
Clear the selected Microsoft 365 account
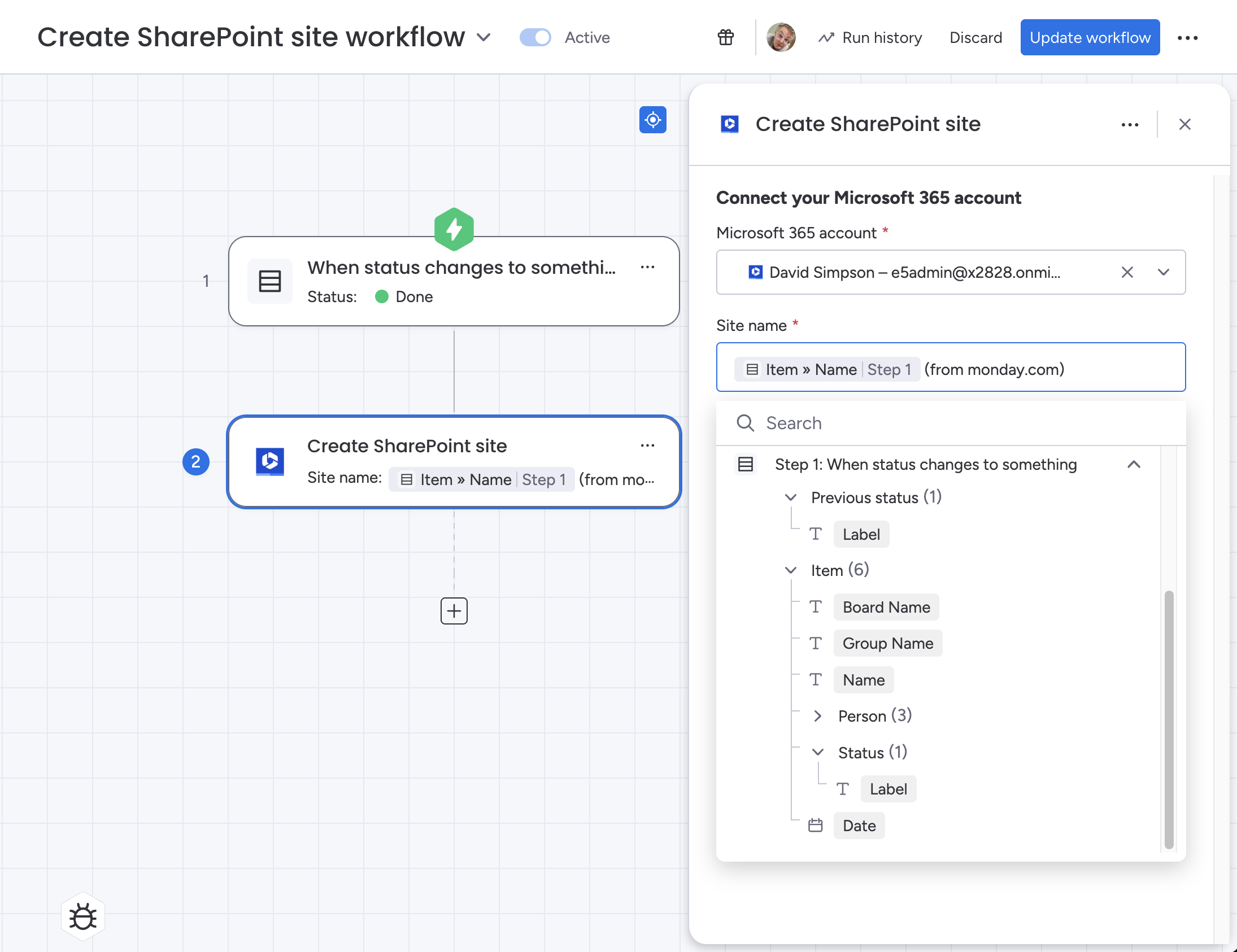(1126, 272)
